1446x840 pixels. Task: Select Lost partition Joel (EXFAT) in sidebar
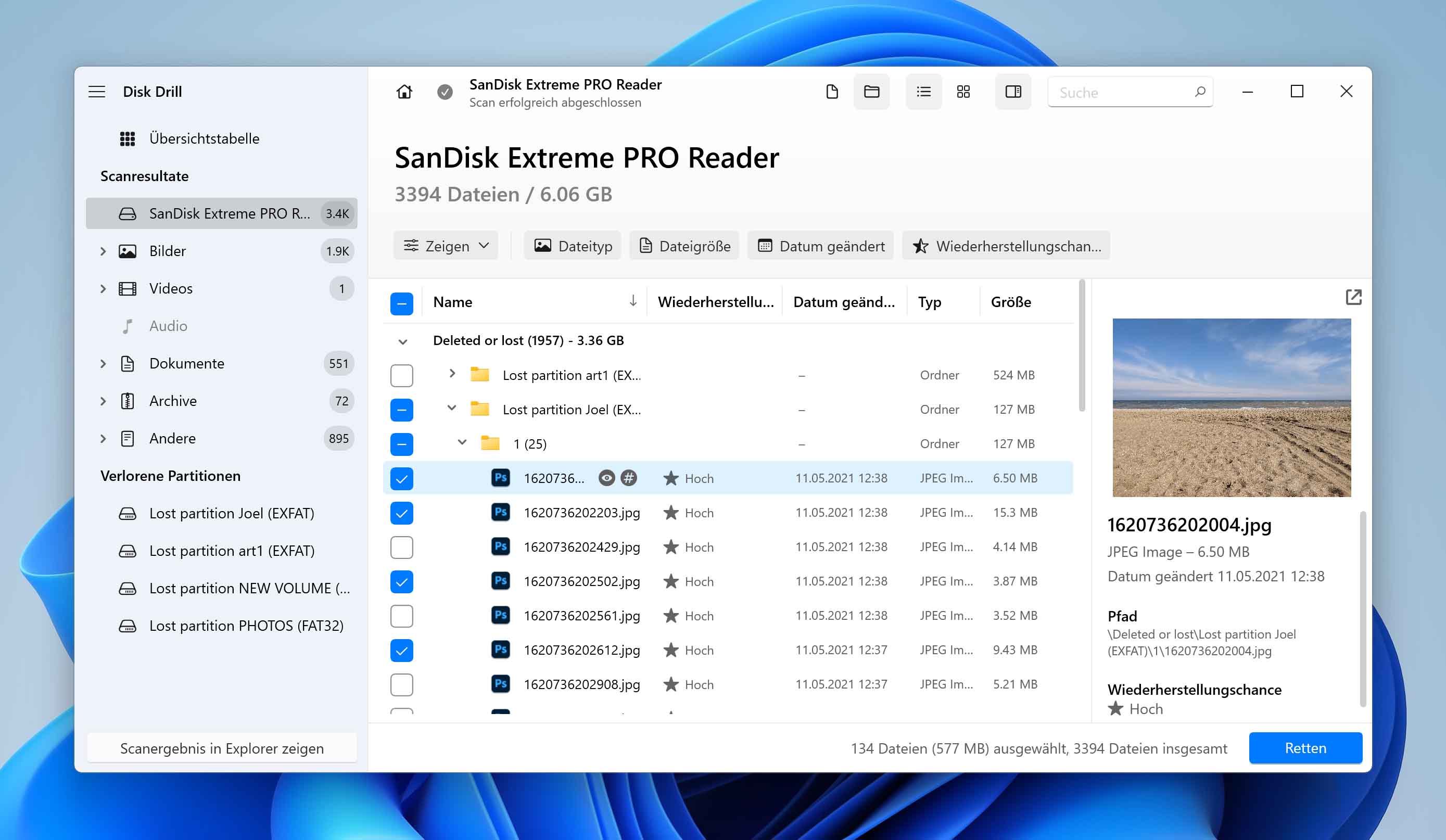point(222,514)
